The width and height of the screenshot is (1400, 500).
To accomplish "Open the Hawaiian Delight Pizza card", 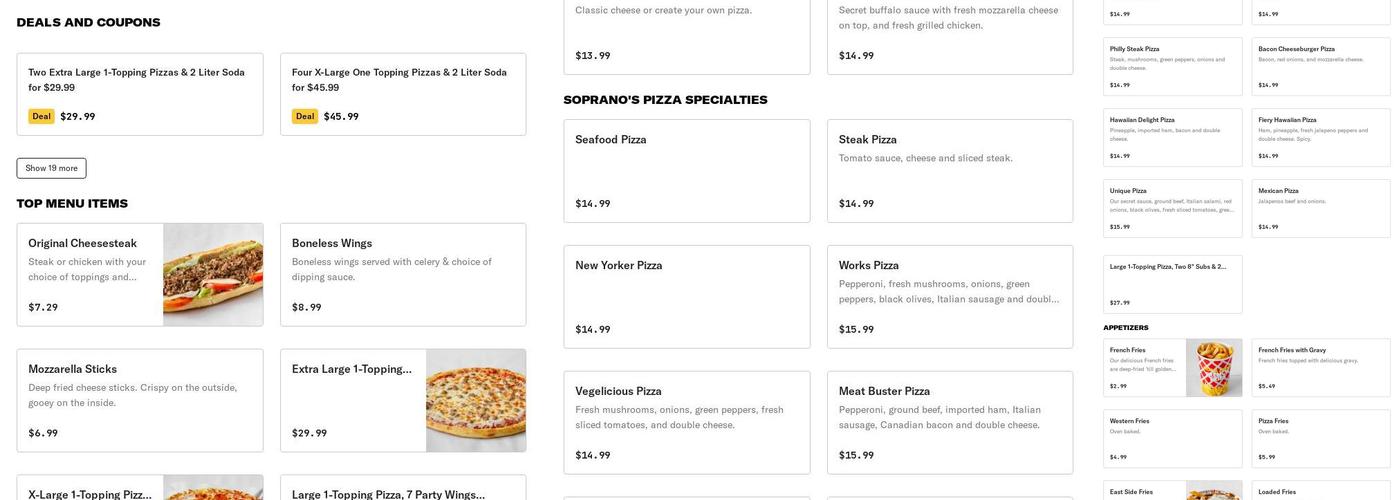I will [x=1172, y=138].
